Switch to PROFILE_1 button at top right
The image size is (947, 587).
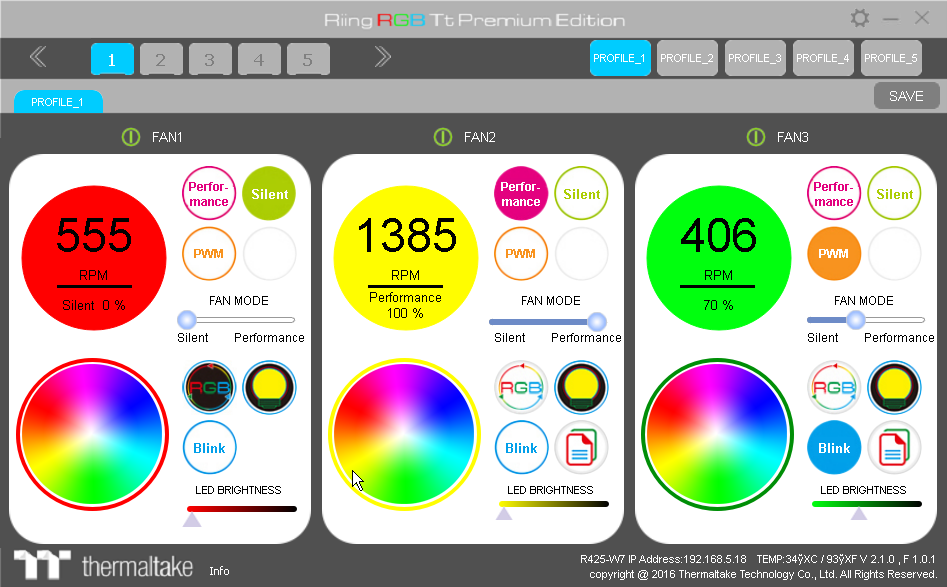pyautogui.click(x=620, y=58)
